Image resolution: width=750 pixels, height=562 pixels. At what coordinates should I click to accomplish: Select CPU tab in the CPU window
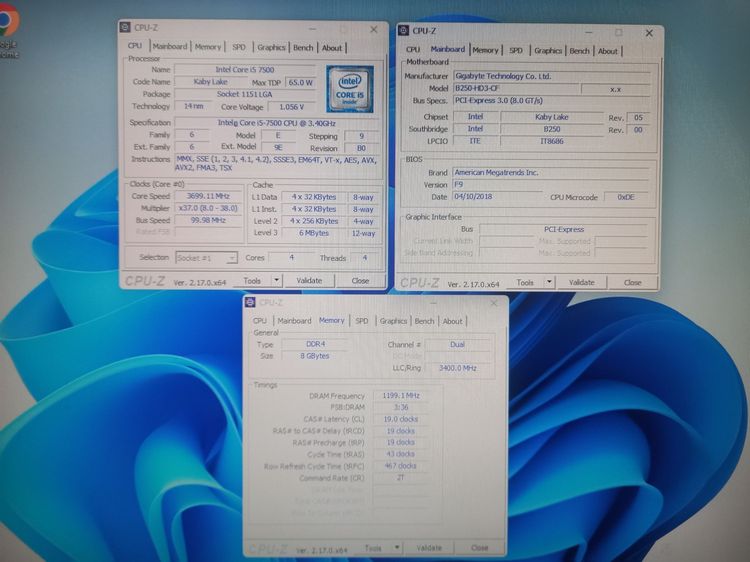[x=135, y=45]
